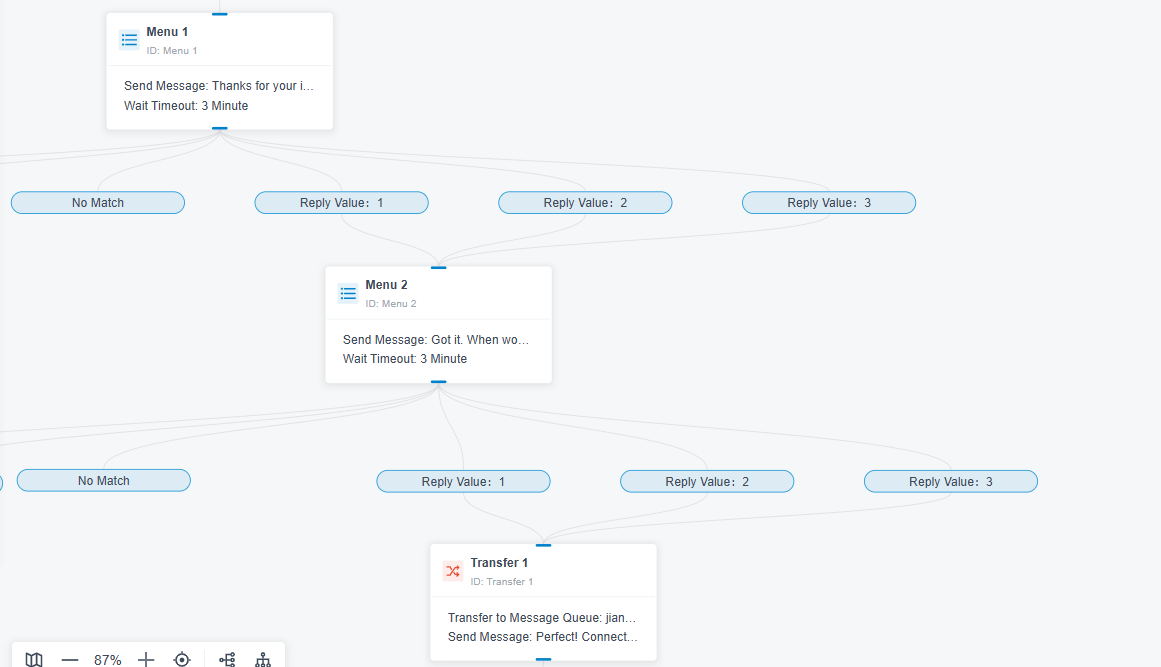This screenshot has width=1161, height=667.
Task: Click 'Send Message: Perfect! Connect...' text
Action: pos(542,637)
